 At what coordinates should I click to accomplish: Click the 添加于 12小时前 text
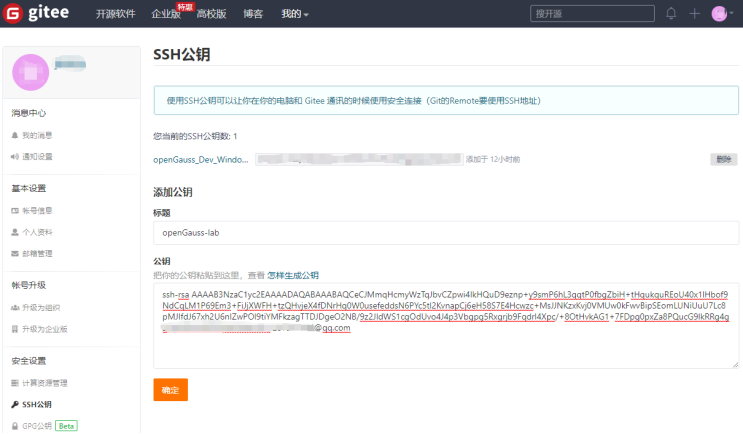coord(493,159)
